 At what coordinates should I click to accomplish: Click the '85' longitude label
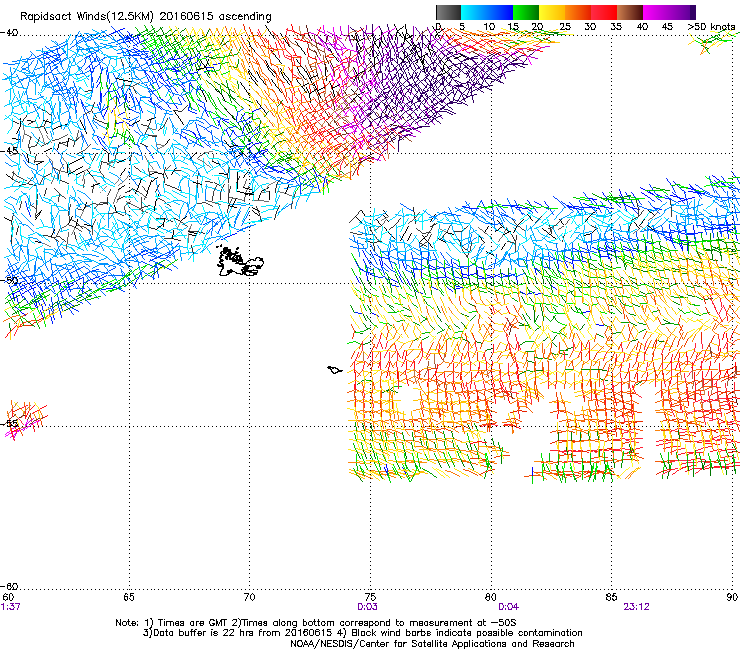tap(611, 597)
